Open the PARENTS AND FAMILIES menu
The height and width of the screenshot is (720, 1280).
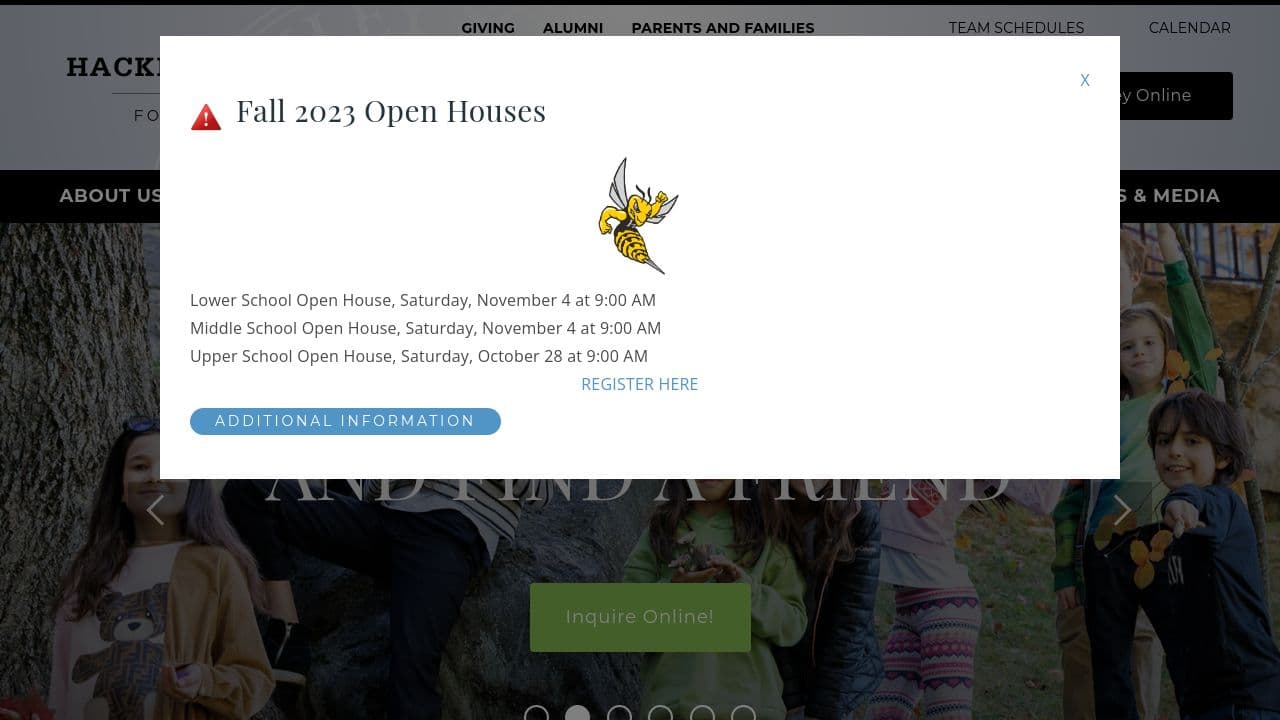pos(722,28)
